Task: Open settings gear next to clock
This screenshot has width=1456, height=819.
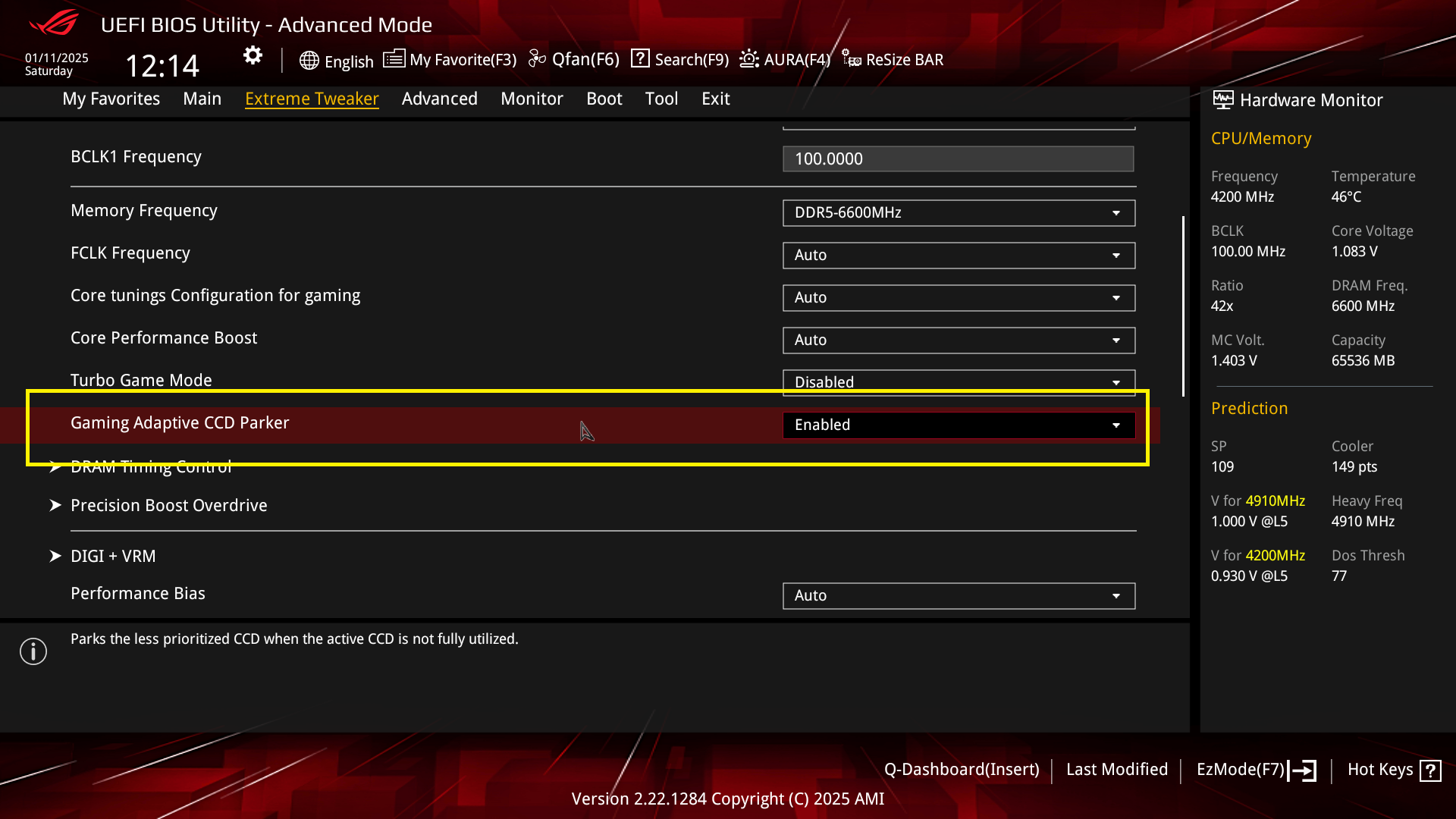Action: (253, 55)
